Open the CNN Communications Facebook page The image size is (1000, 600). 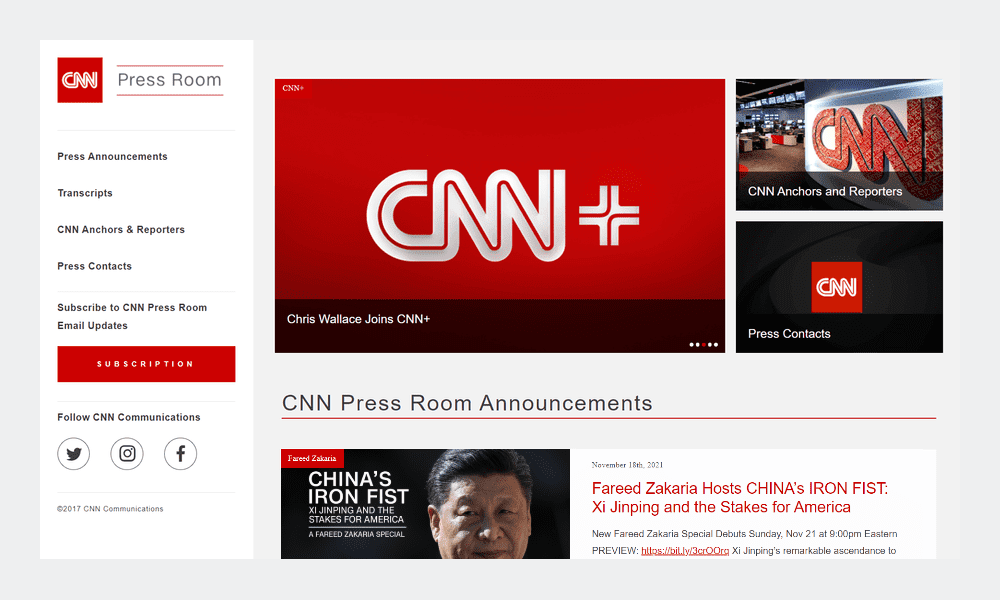coord(180,453)
